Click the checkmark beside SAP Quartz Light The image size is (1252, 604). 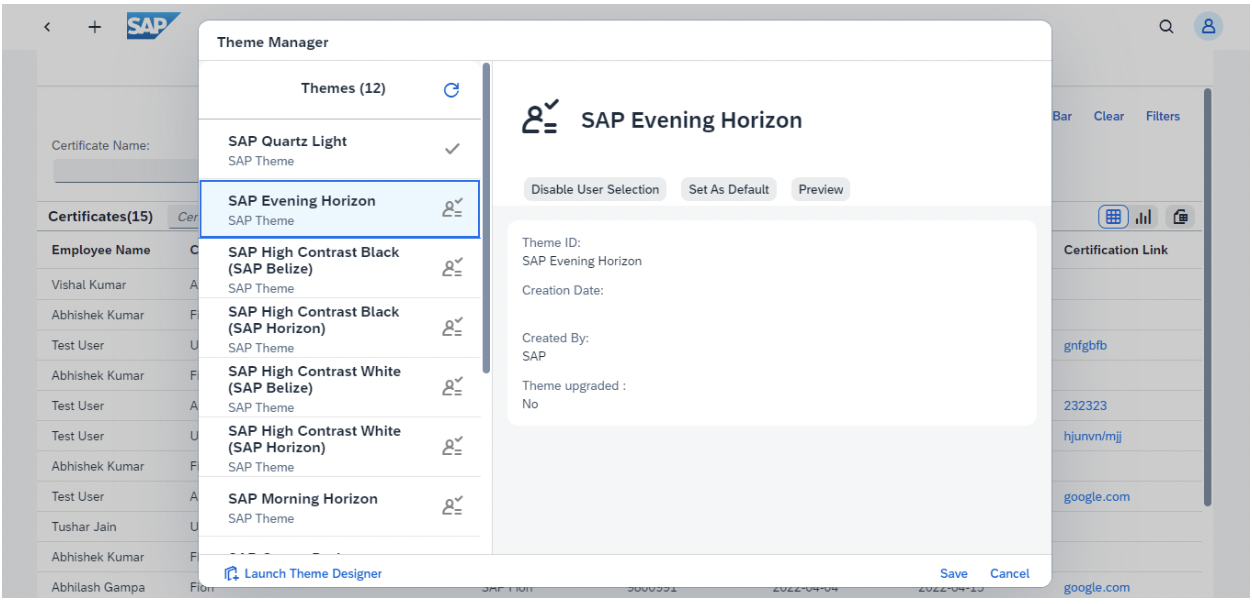(454, 149)
